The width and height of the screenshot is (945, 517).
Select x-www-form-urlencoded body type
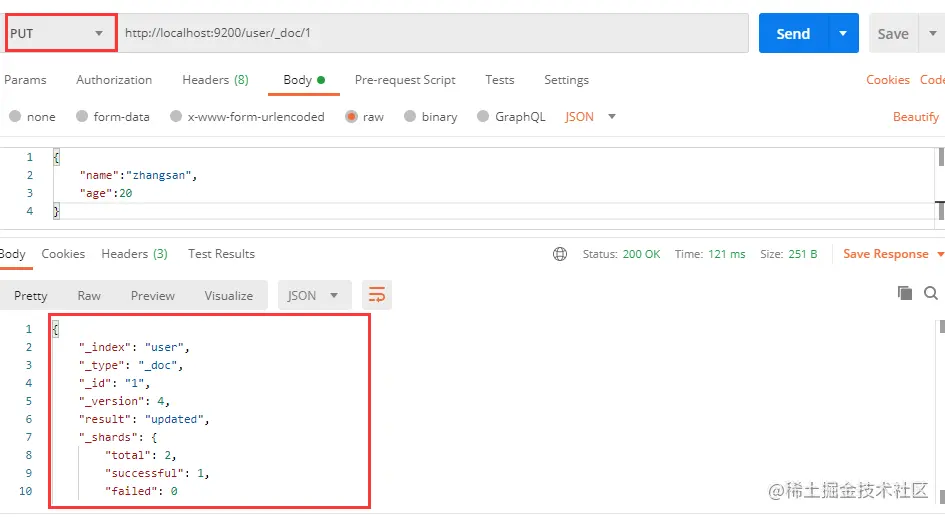pos(247,117)
